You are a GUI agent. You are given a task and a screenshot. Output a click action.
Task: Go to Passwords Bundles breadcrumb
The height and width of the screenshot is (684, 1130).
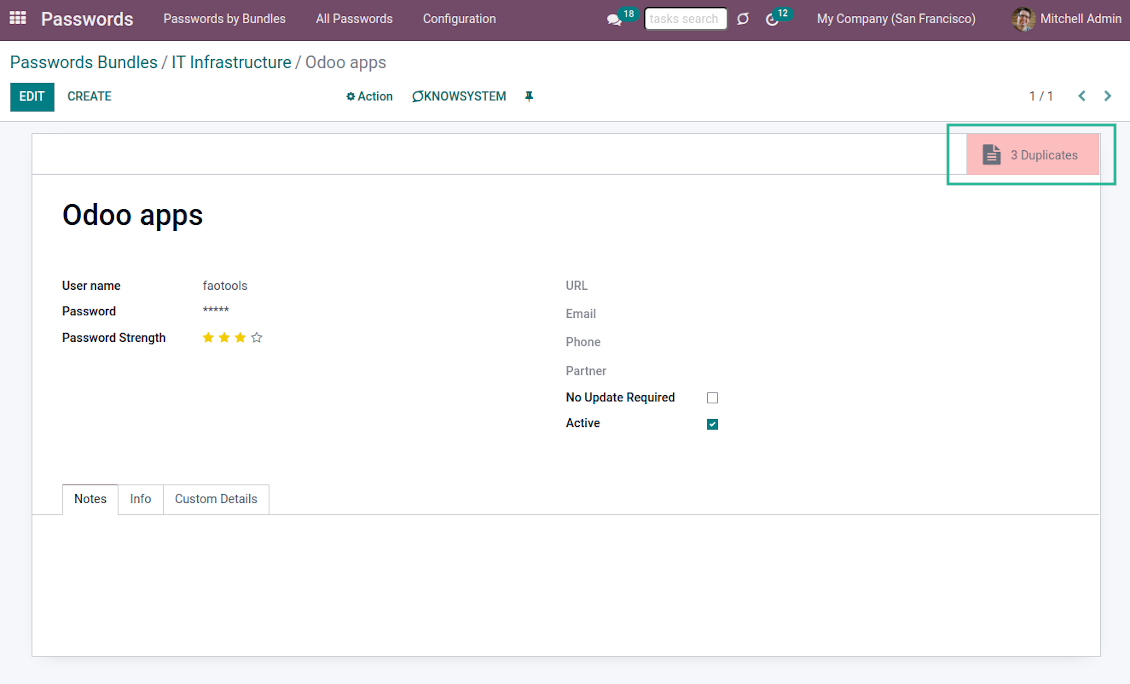click(84, 63)
